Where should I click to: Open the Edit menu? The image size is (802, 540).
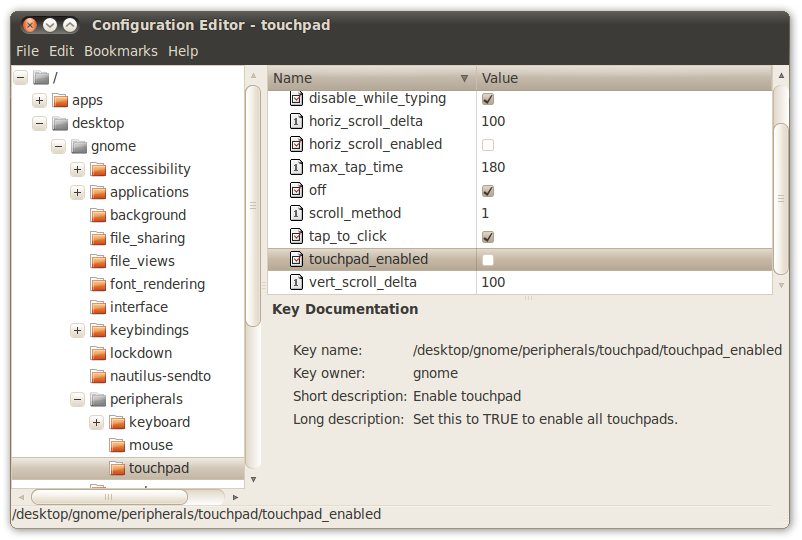(61, 51)
